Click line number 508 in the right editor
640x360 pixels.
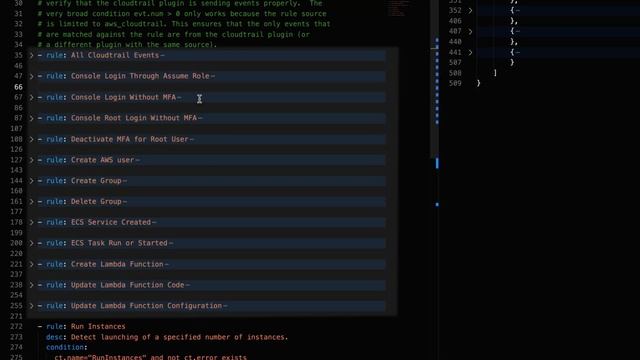(455, 73)
